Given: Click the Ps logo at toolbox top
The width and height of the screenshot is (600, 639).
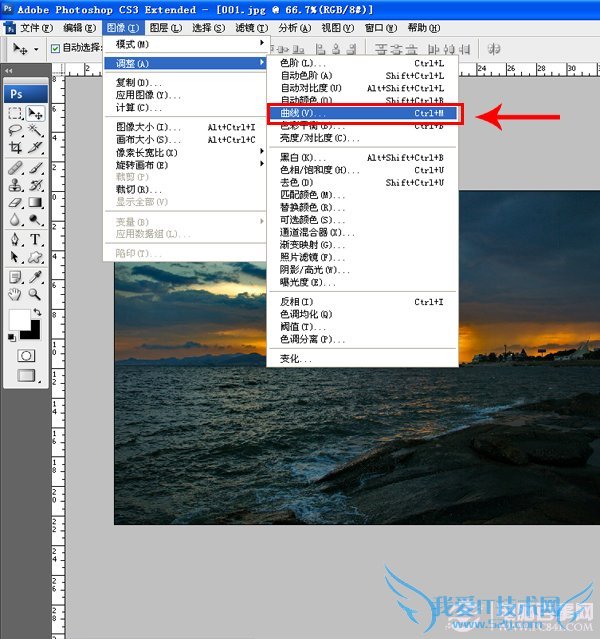Looking at the screenshot, I should point(26,94).
